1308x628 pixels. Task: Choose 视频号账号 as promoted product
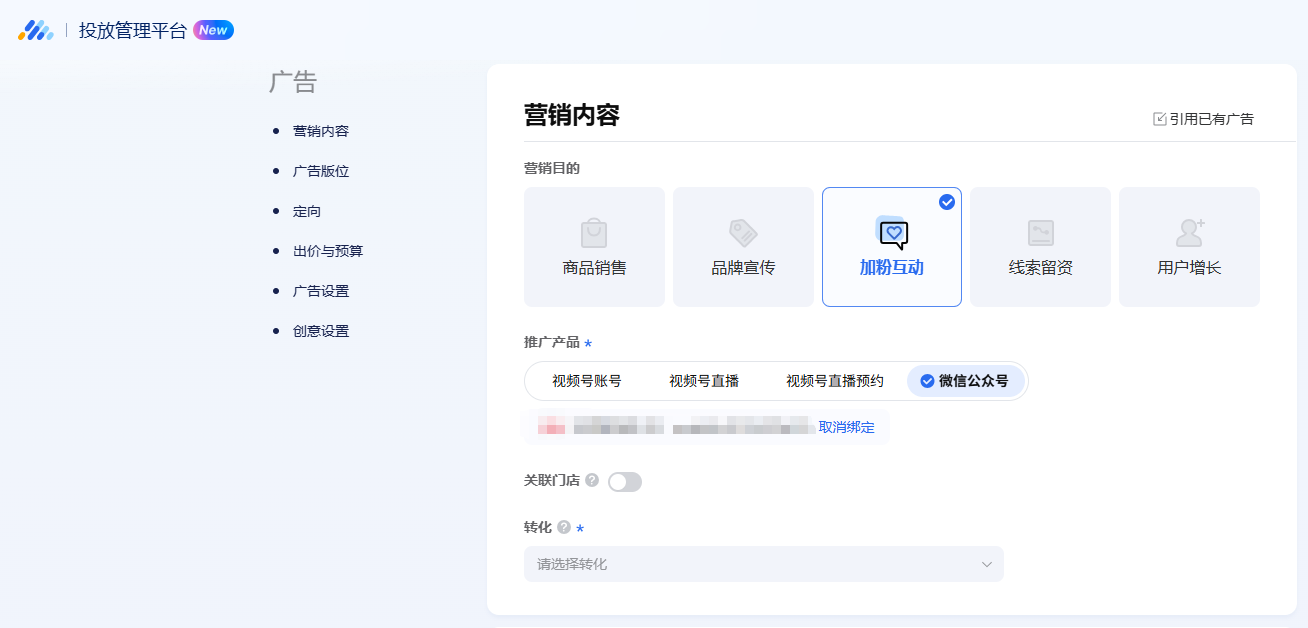(587, 381)
